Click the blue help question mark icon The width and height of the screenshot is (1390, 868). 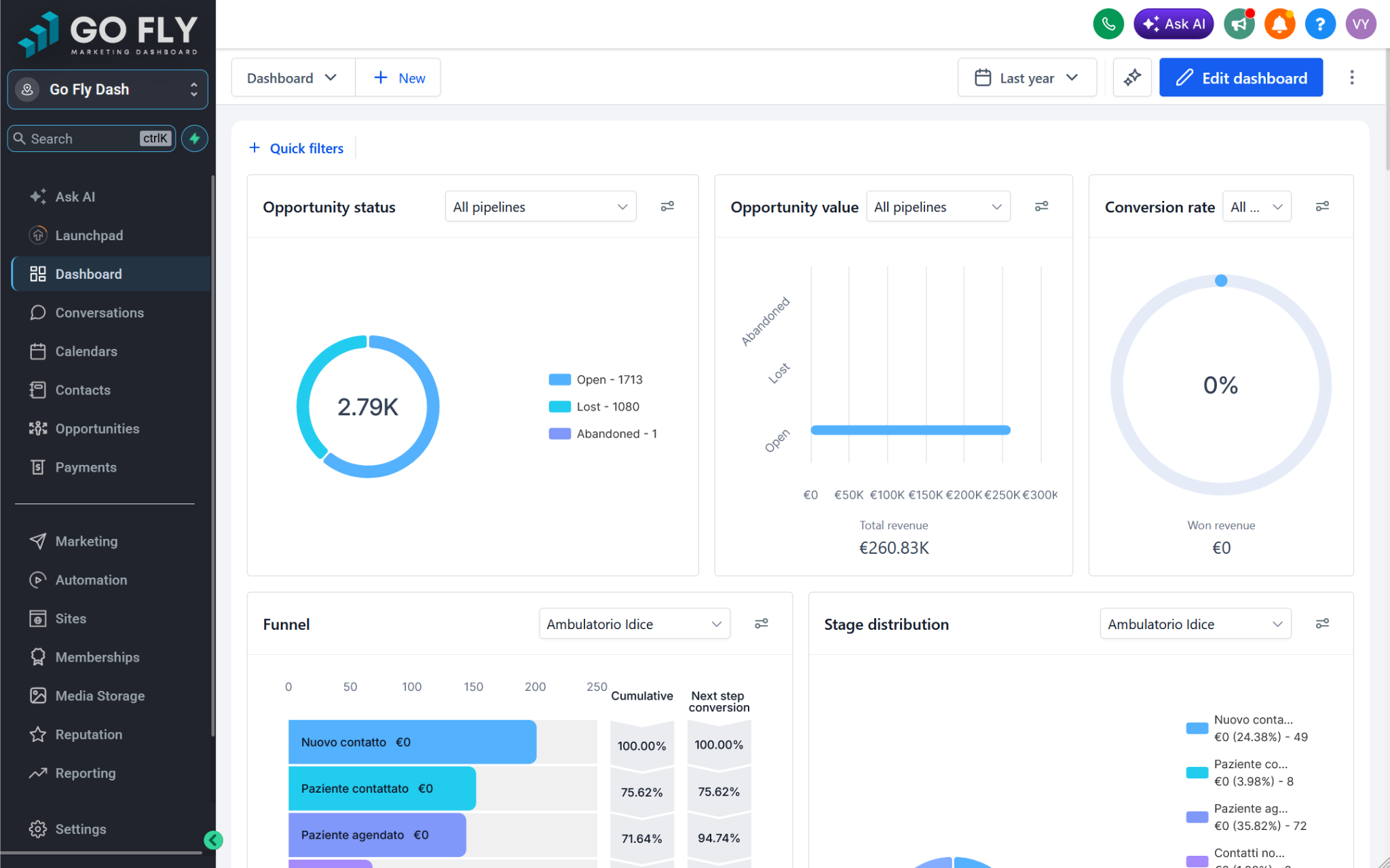click(x=1320, y=24)
